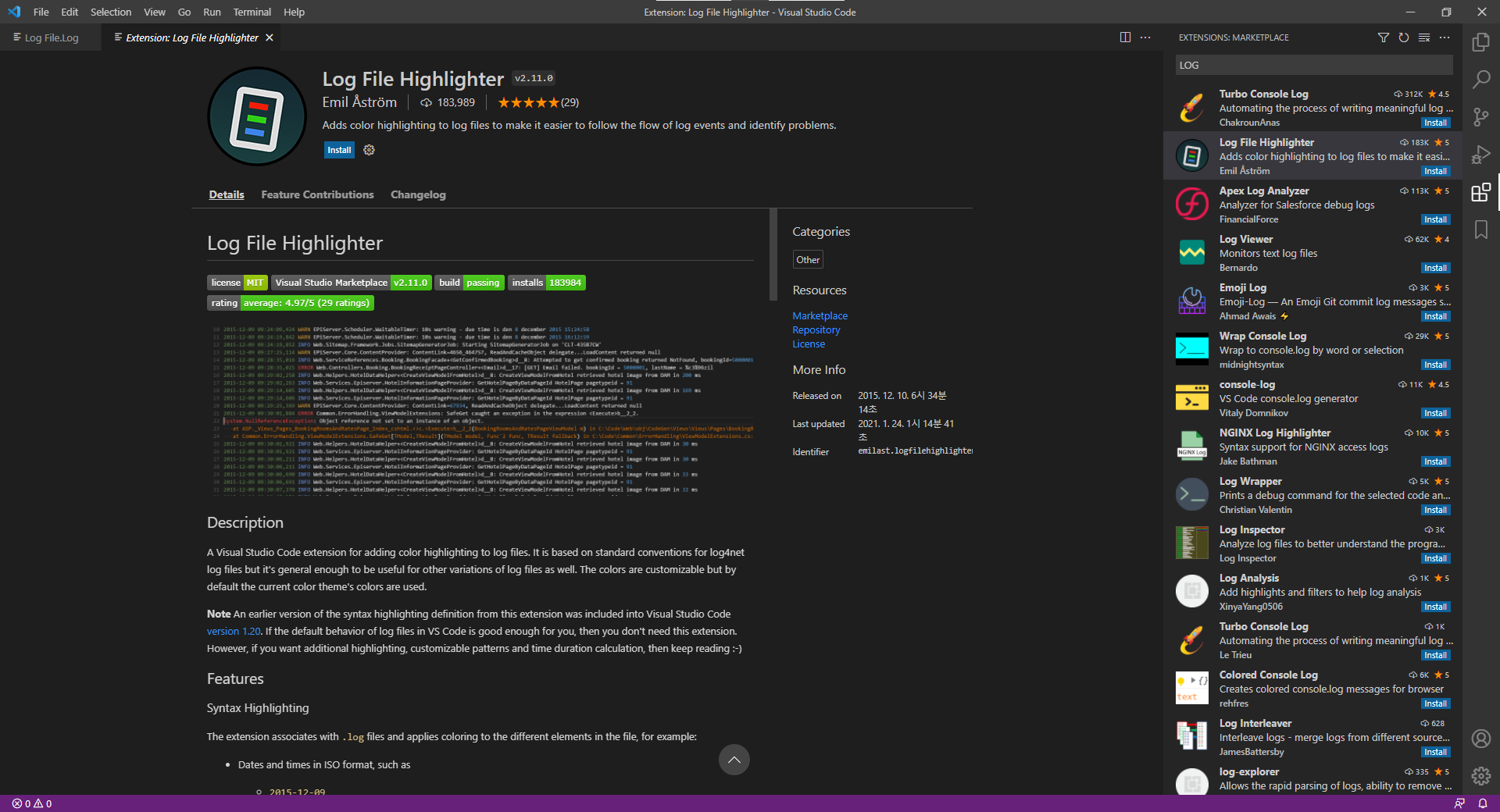Select the Emoji Log extension icon
This screenshot has height=812, width=1500.
[1192, 301]
